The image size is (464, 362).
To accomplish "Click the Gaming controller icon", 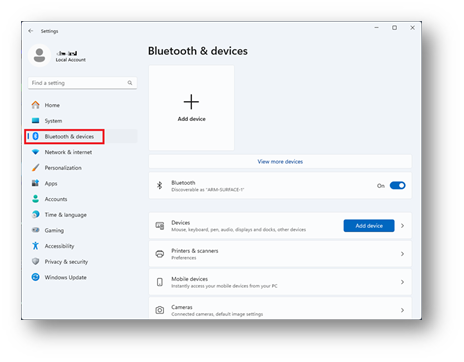I will pos(35,230).
